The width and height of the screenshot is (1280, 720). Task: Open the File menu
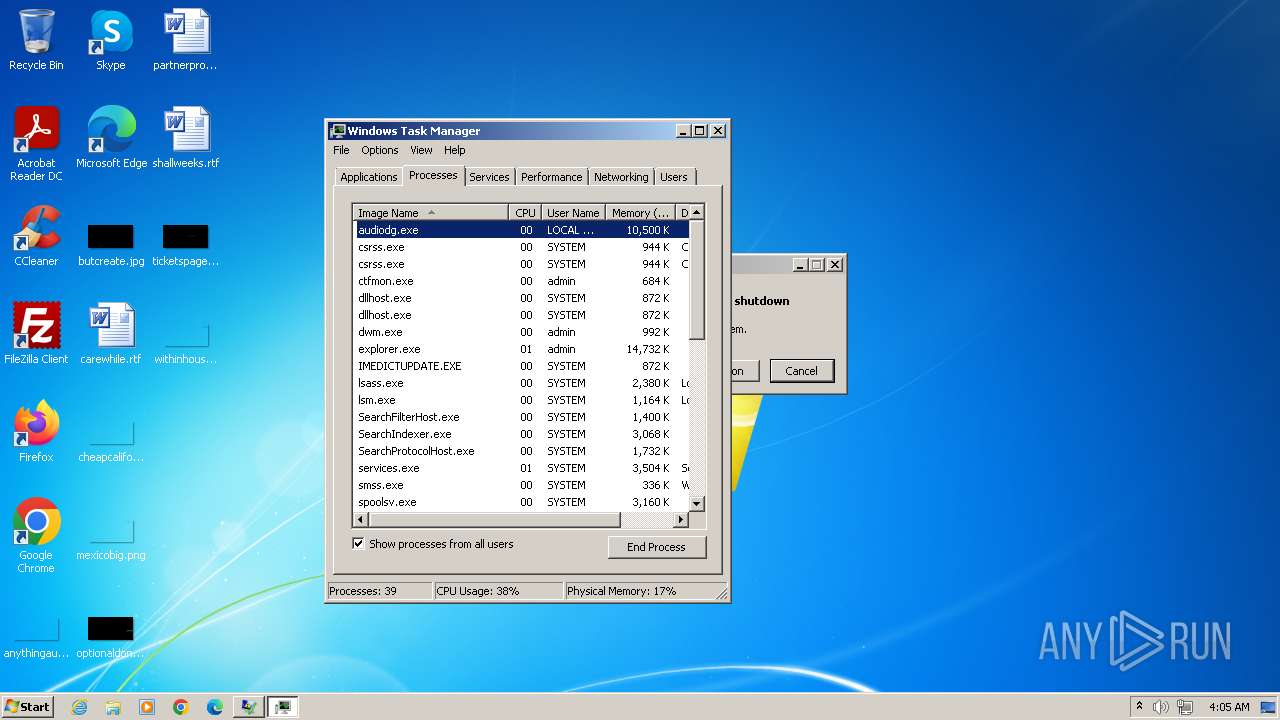(341, 150)
